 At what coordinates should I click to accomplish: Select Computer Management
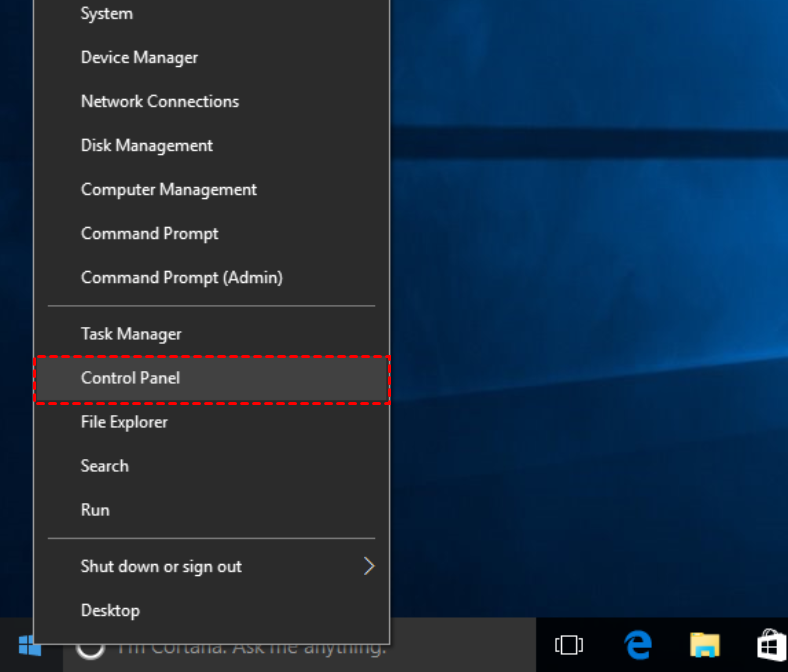coord(169,190)
